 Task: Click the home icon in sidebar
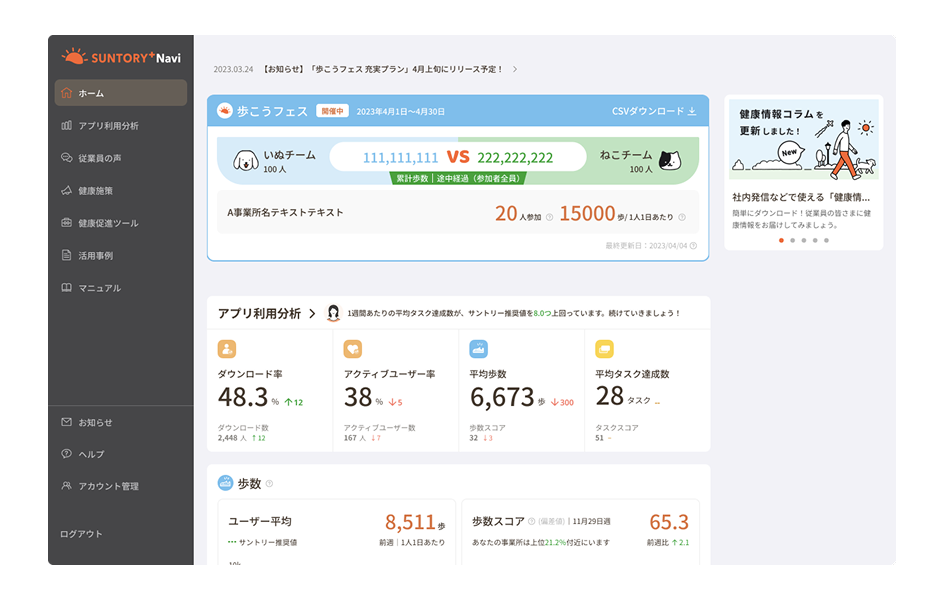click(x=67, y=93)
